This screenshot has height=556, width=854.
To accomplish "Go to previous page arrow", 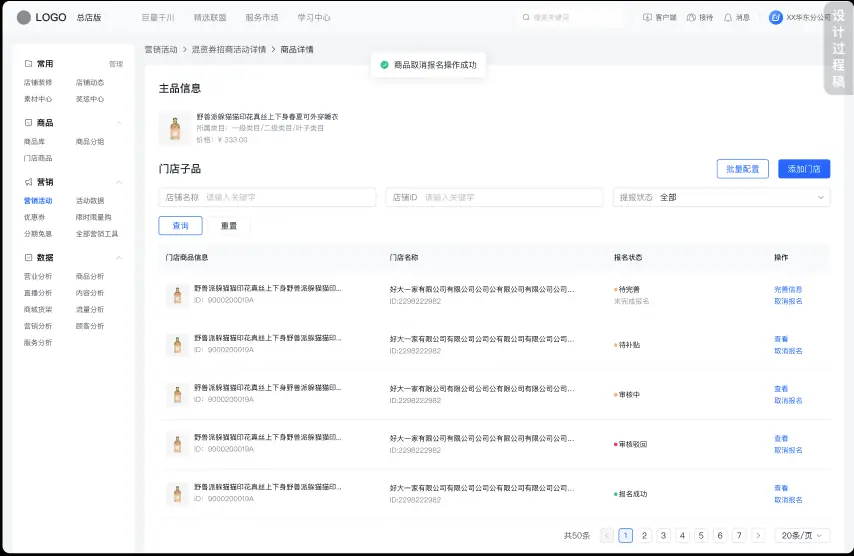I will (x=607, y=535).
